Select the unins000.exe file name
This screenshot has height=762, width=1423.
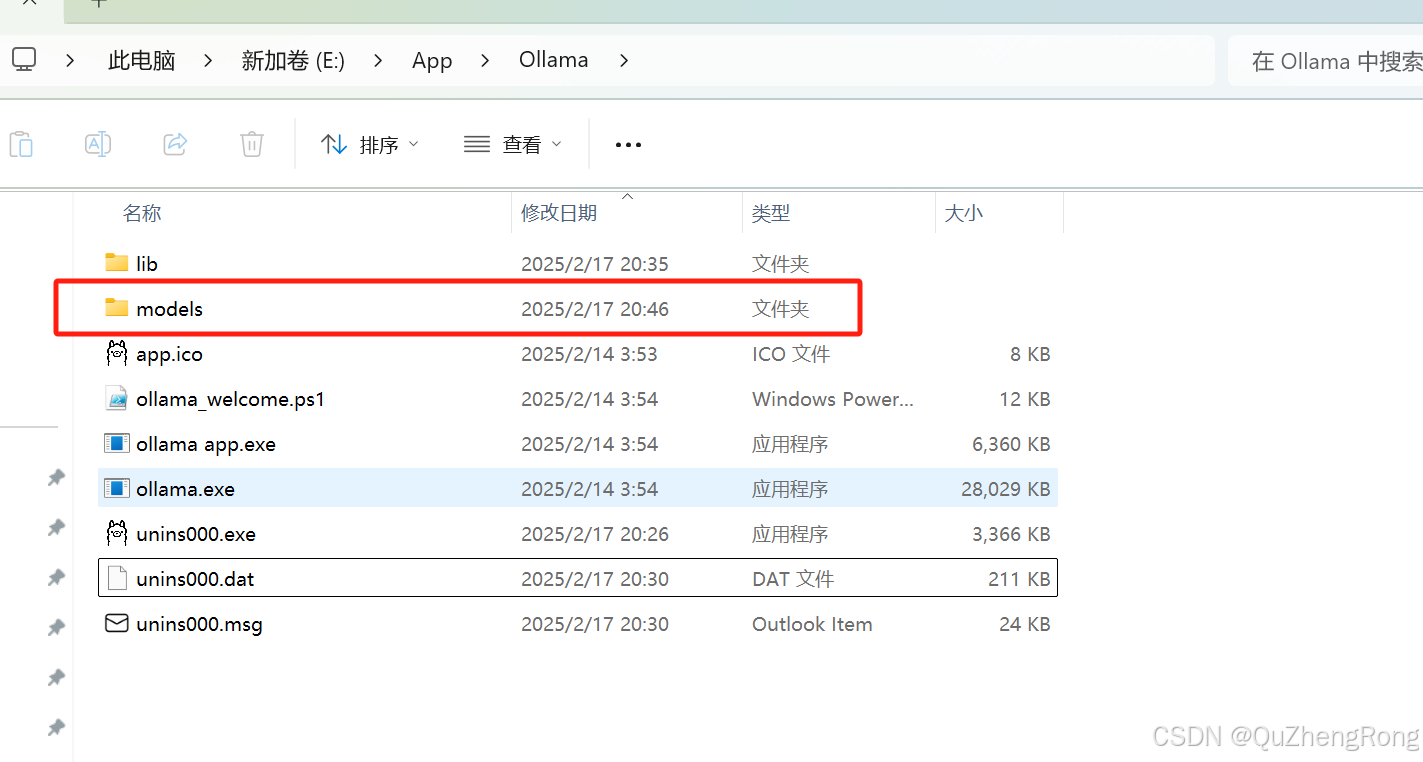pyautogui.click(x=196, y=534)
